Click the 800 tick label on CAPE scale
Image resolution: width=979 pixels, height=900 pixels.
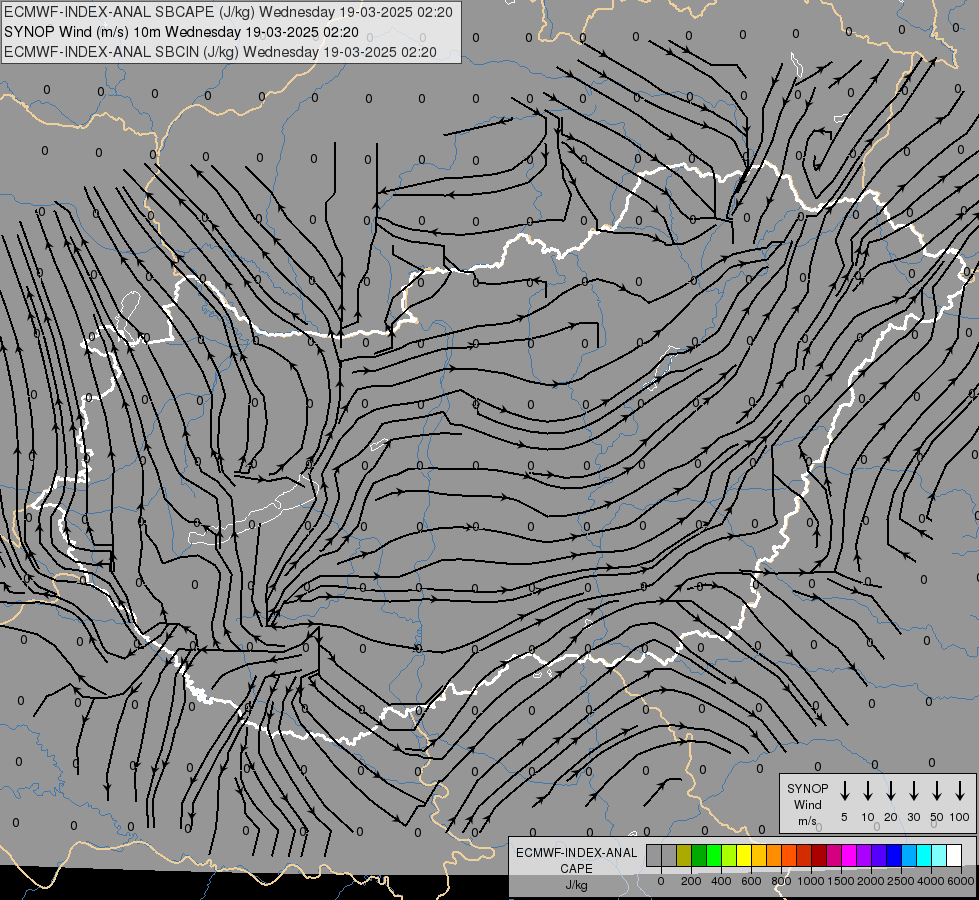point(781,881)
